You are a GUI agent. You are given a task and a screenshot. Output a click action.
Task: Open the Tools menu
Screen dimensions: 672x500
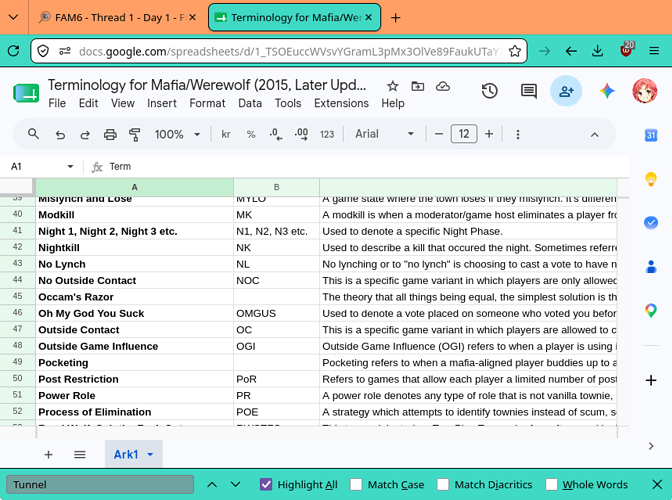pos(288,103)
